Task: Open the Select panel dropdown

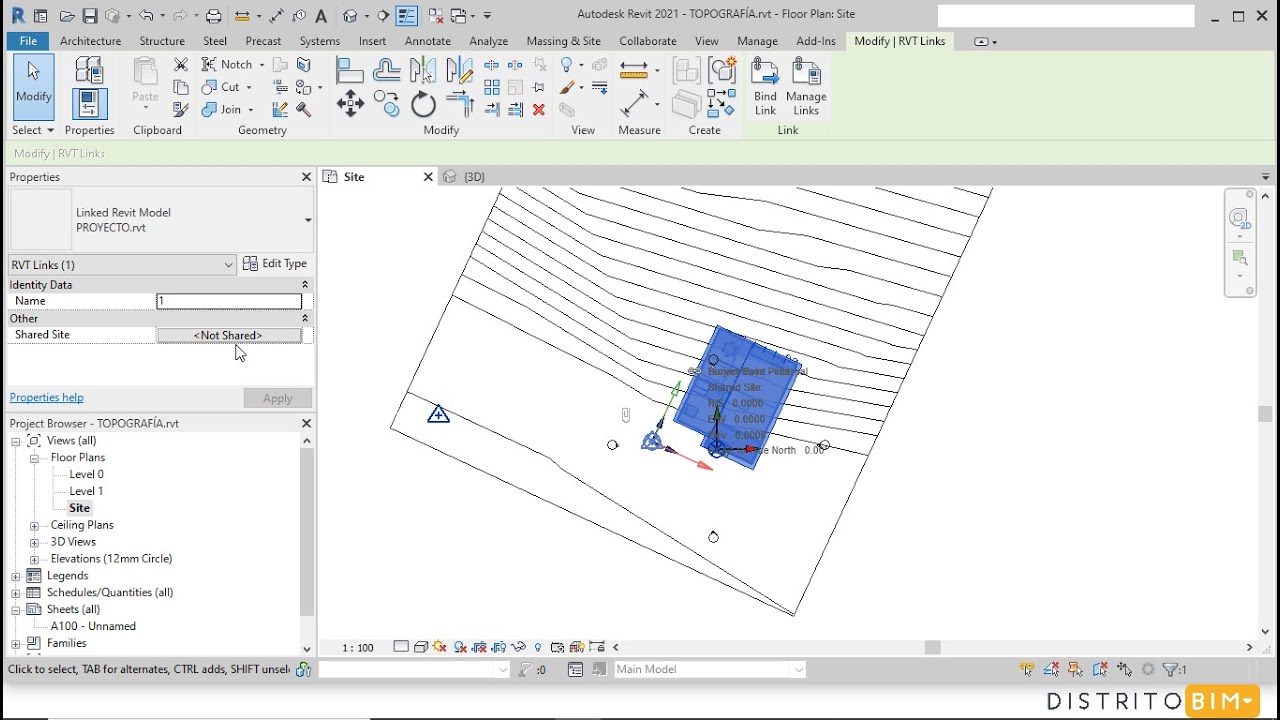Action: (33, 130)
